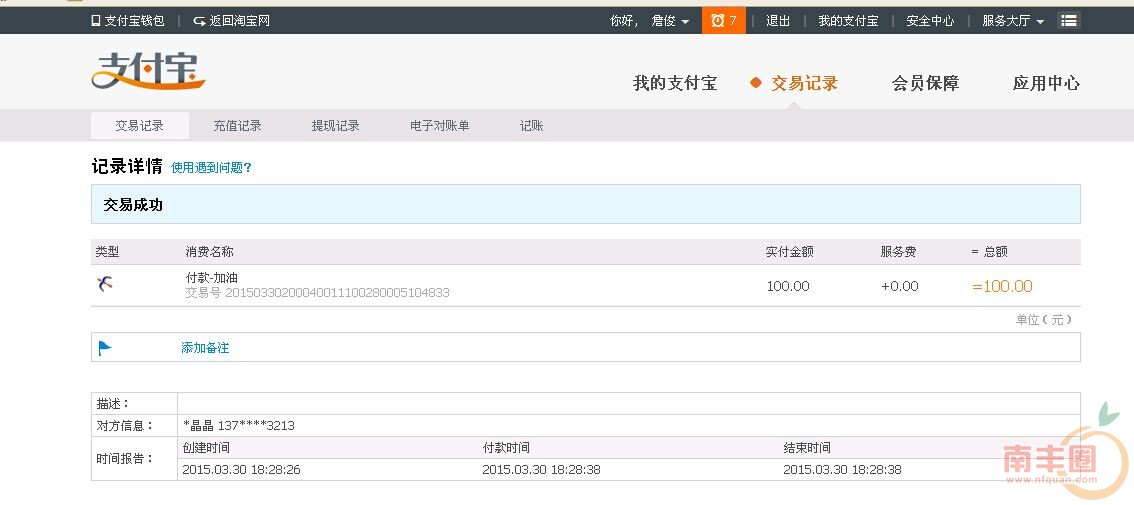Click the 使用遇到问题? help link
The height and width of the screenshot is (505, 1134).
pos(211,168)
